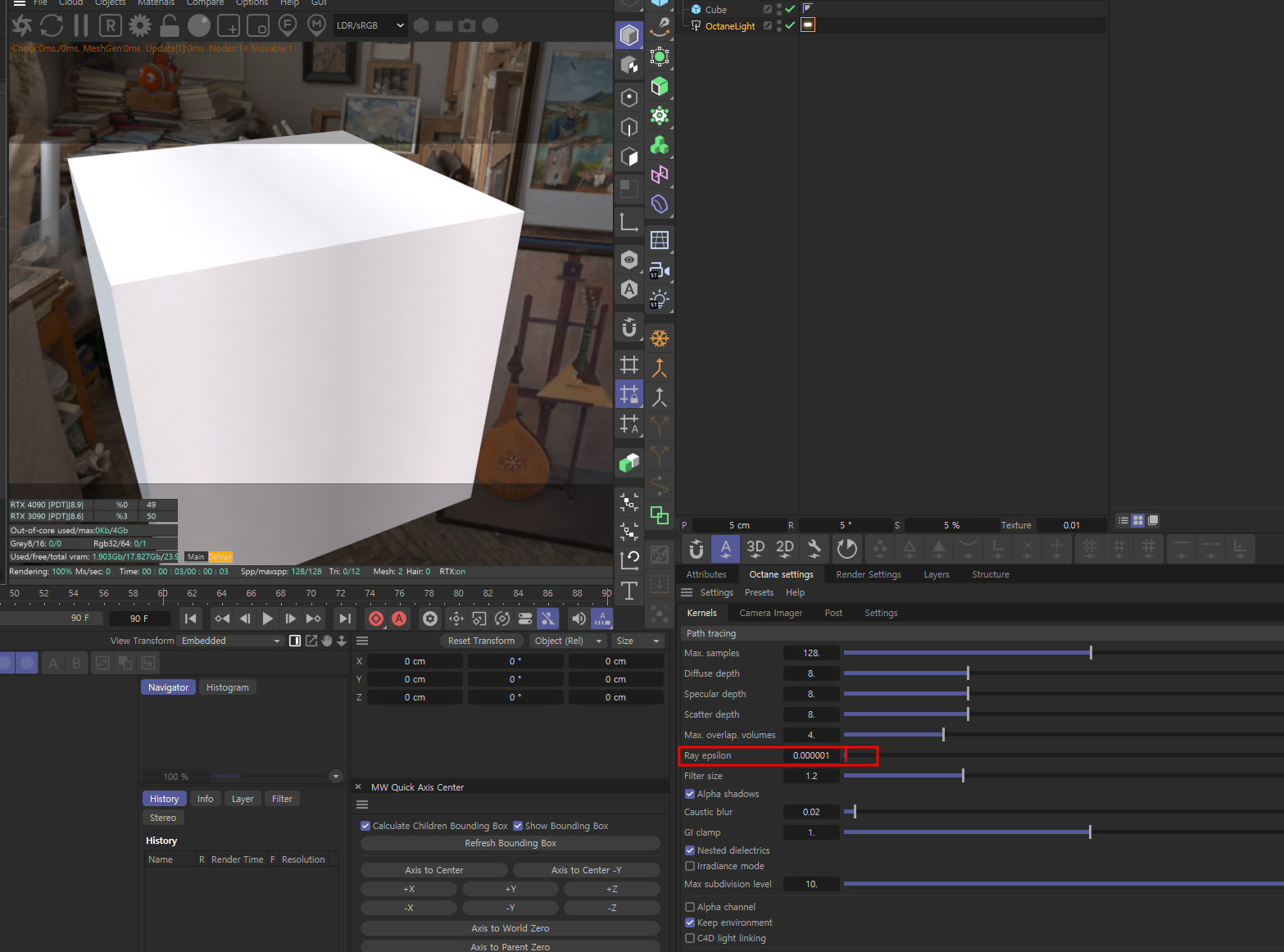Screen dimensions: 1284x952
Task: Open the Octane settings hamburger menu
Action: (687, 592)
